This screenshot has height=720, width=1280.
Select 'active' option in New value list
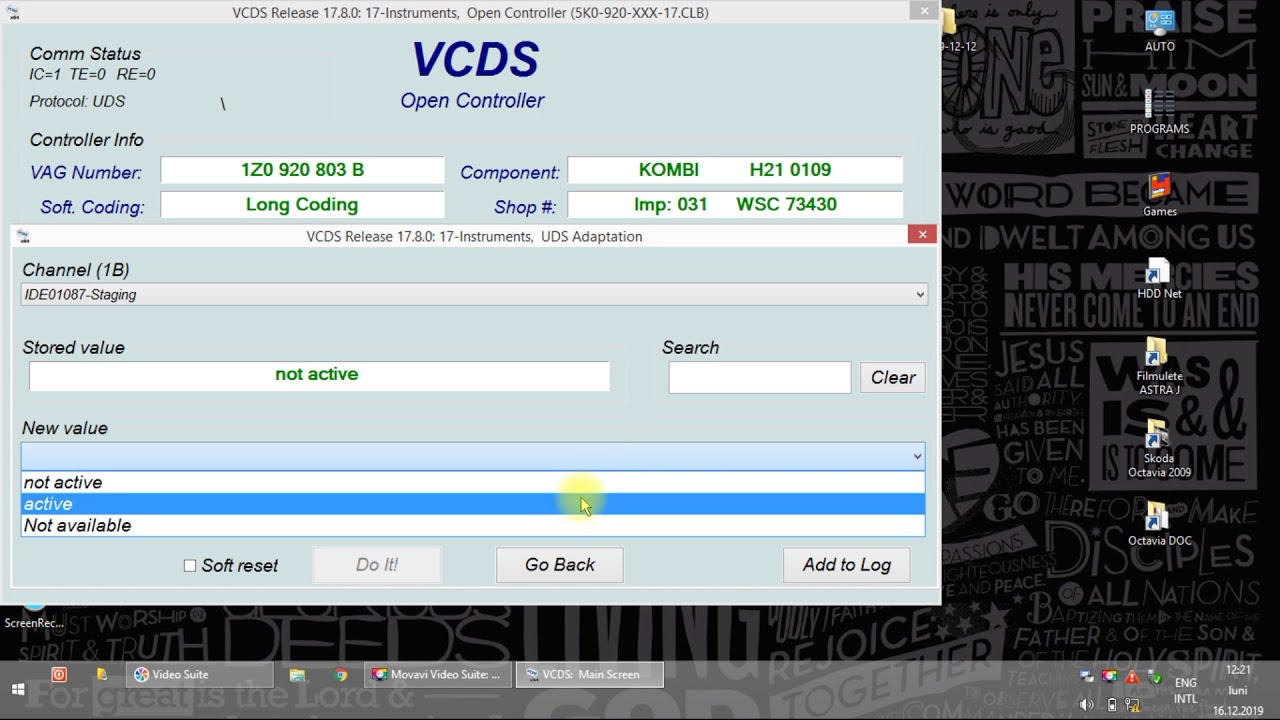pos(473,504)
